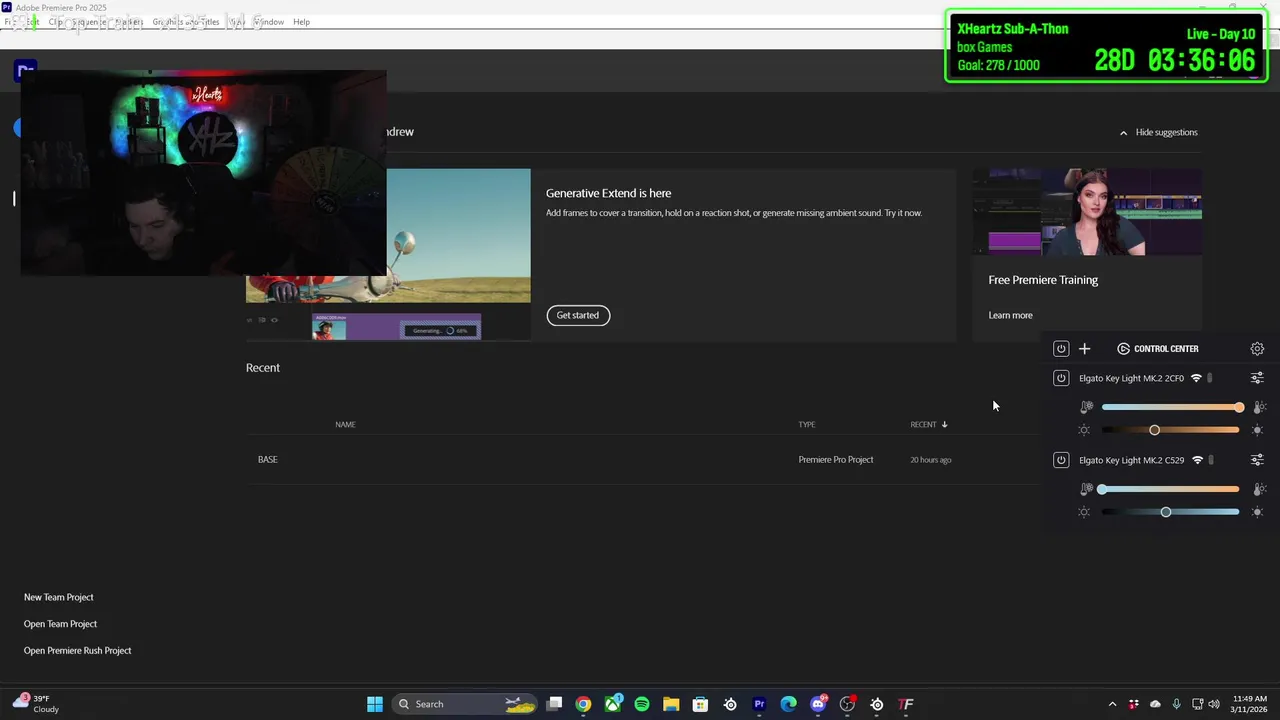Open volume control in system tray
The image size is (1280, 720).
click(x=1216, y=704)
